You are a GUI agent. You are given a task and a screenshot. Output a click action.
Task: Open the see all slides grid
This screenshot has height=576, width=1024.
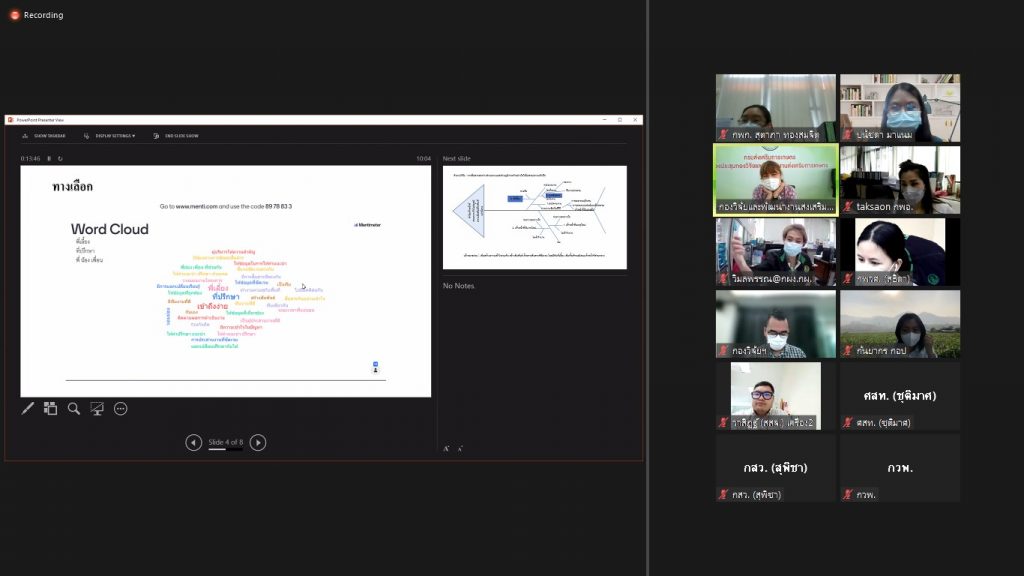[x=50, y=408]
